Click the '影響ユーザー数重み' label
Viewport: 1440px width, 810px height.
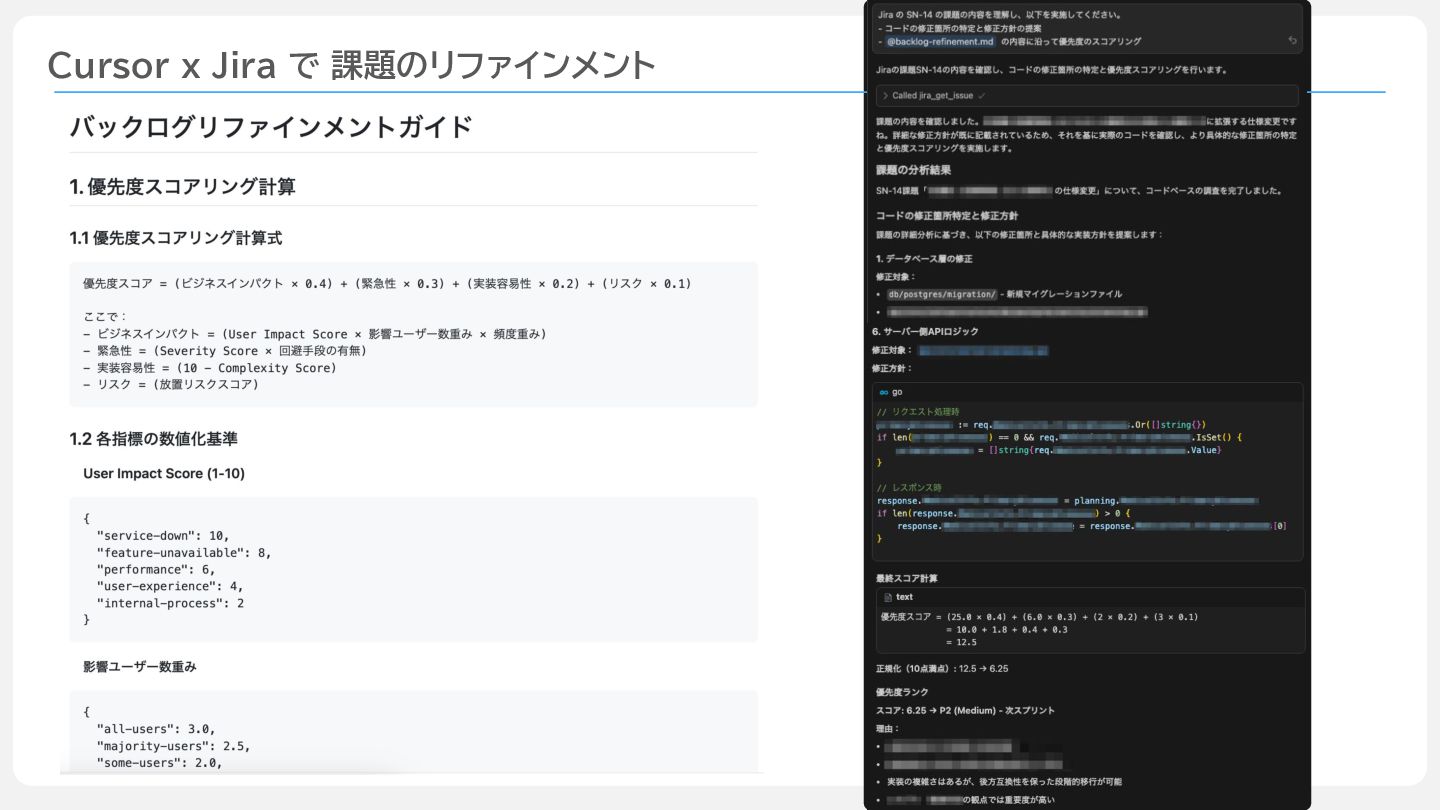click(x=140, y=666)
